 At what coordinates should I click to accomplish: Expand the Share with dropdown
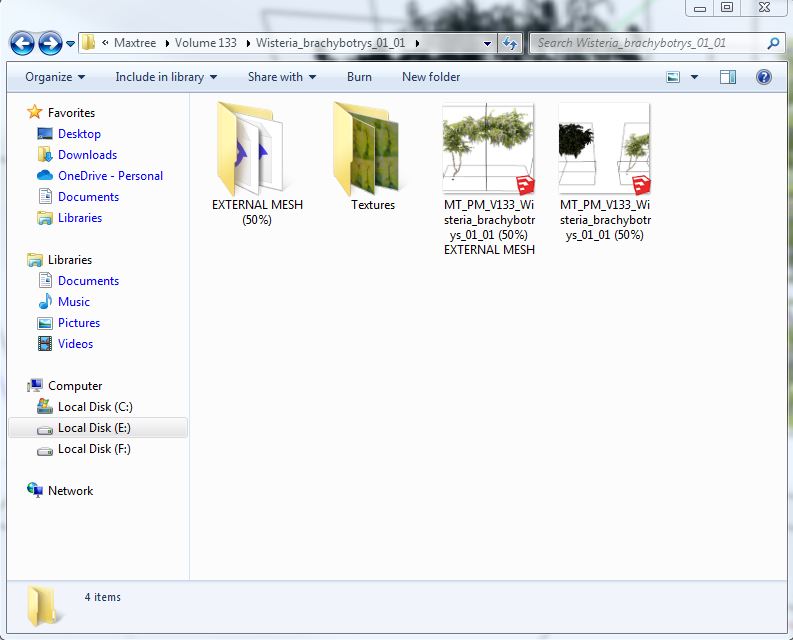pos(281,77)
